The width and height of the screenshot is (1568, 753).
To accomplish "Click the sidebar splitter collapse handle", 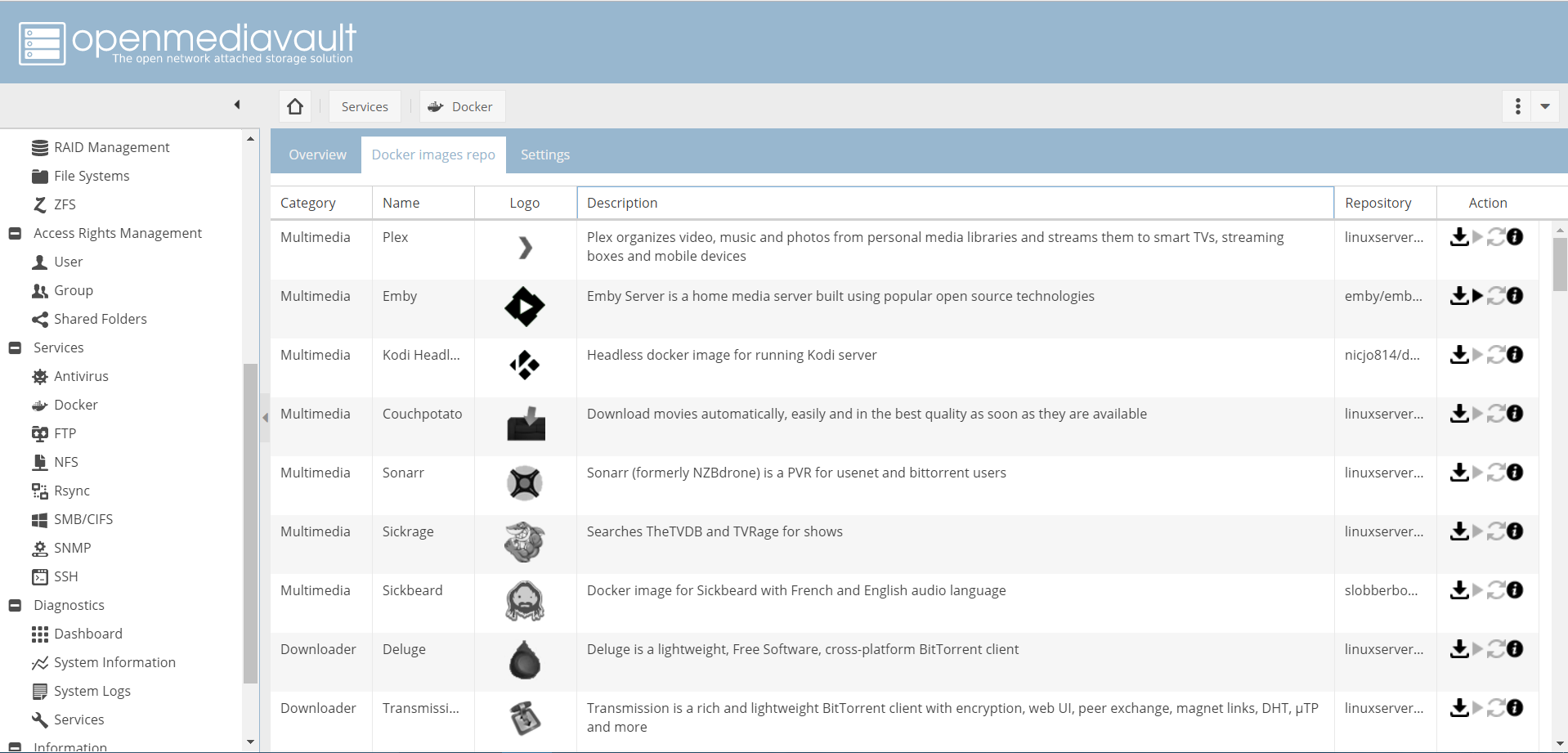I will coord(265,418).
